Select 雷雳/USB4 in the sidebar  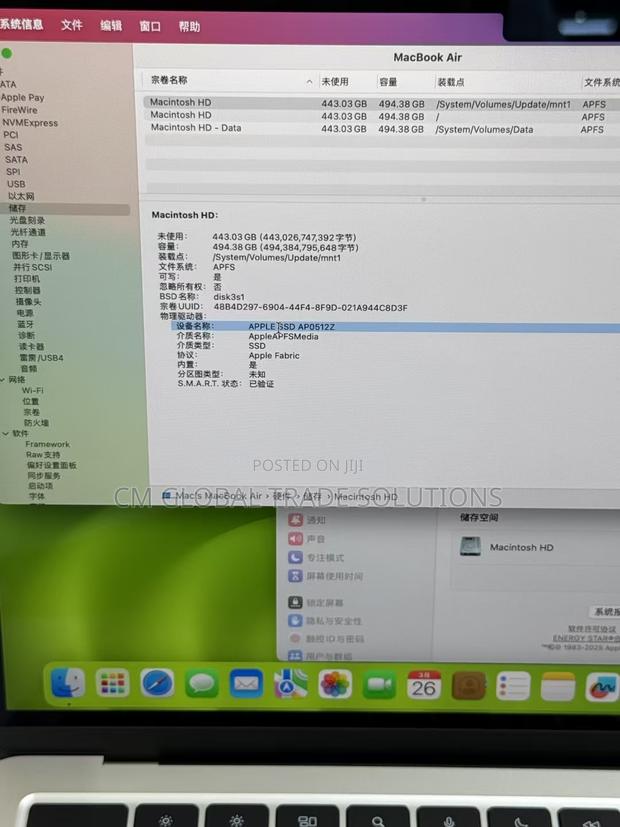click(41, 358)
